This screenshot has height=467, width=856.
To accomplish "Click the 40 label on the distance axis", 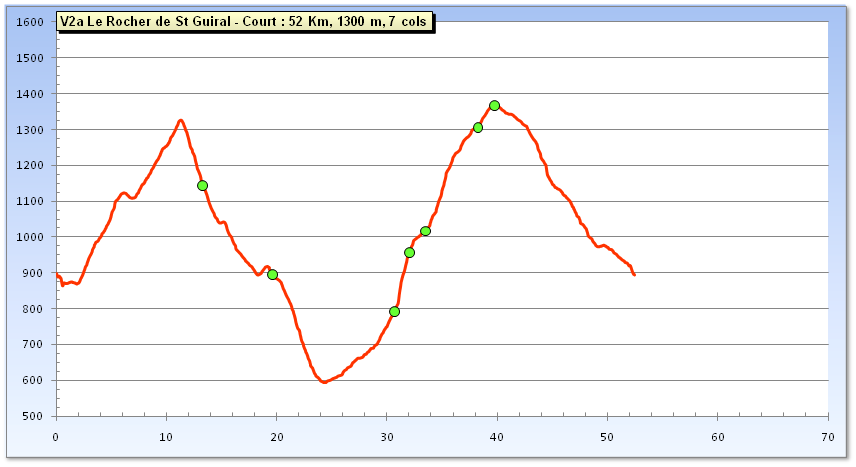I will [x=497, y=437].
